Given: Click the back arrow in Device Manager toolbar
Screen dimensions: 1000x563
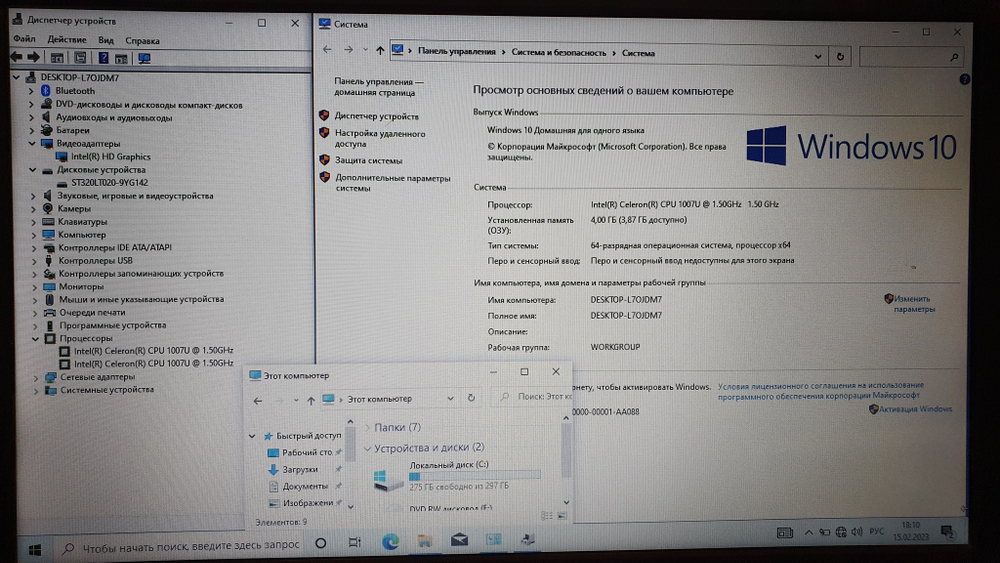Looking at the screenshot, I should click(16, 57).
